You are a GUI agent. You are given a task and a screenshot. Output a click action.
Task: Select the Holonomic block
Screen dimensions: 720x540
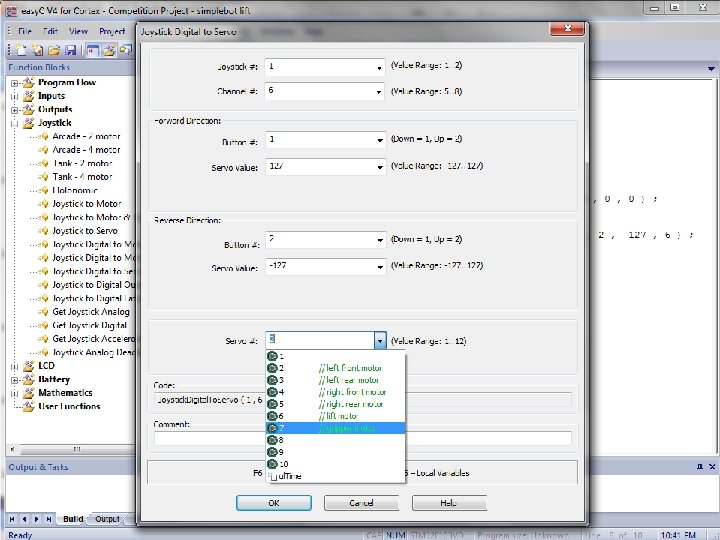pos(75,190)
